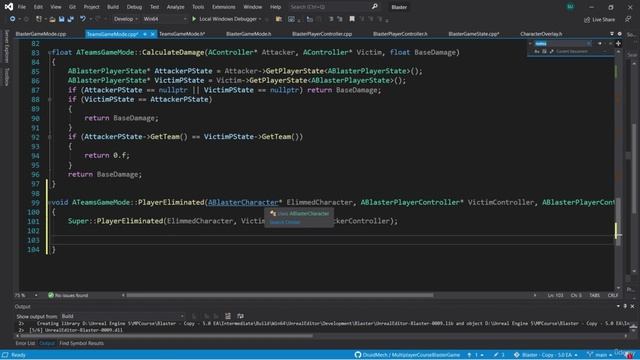Click the DruidMech GitHub repository status item
640x360 pixels.
407,355
